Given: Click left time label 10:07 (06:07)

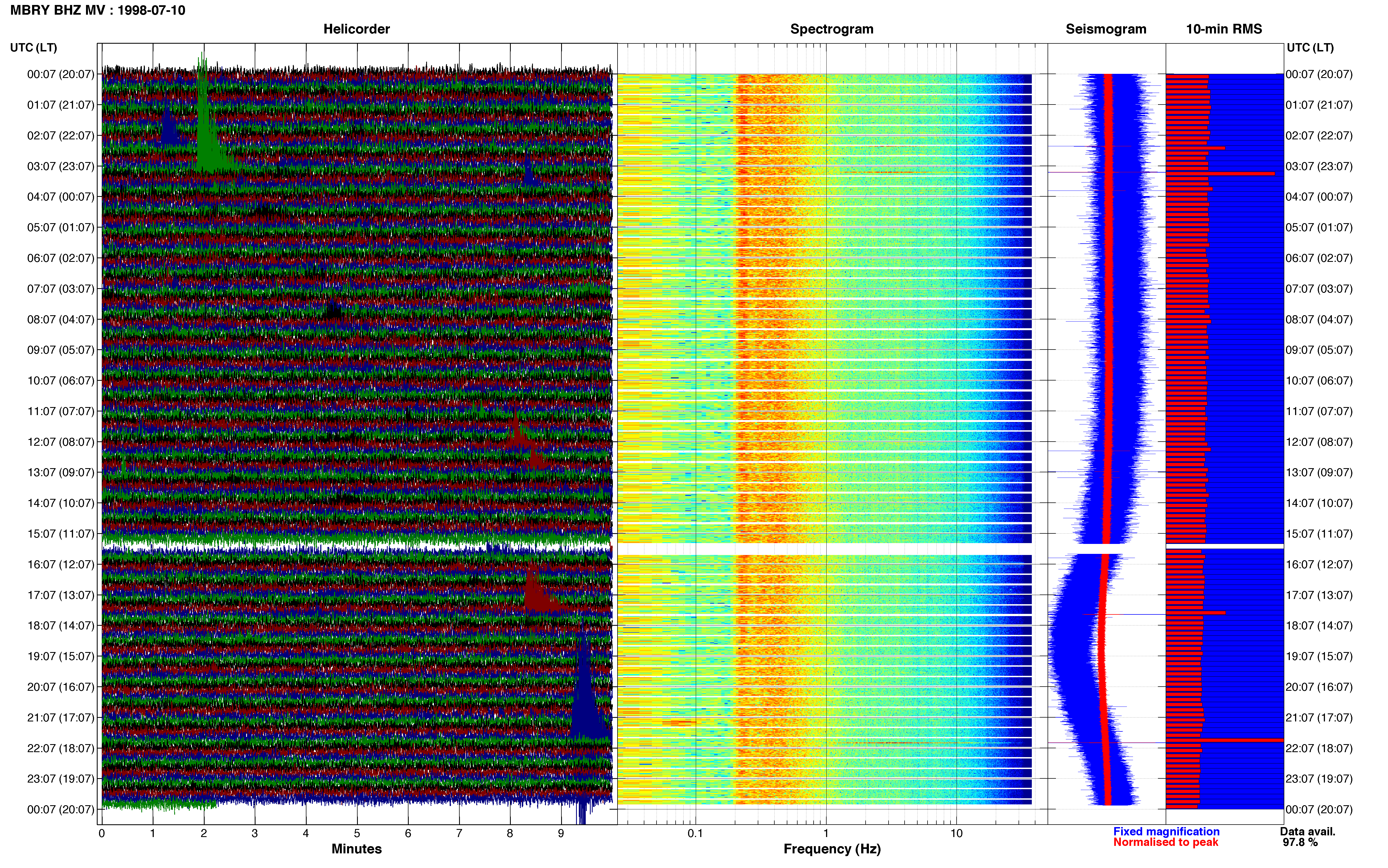Looking at the screenshot, I should [61, 380].
